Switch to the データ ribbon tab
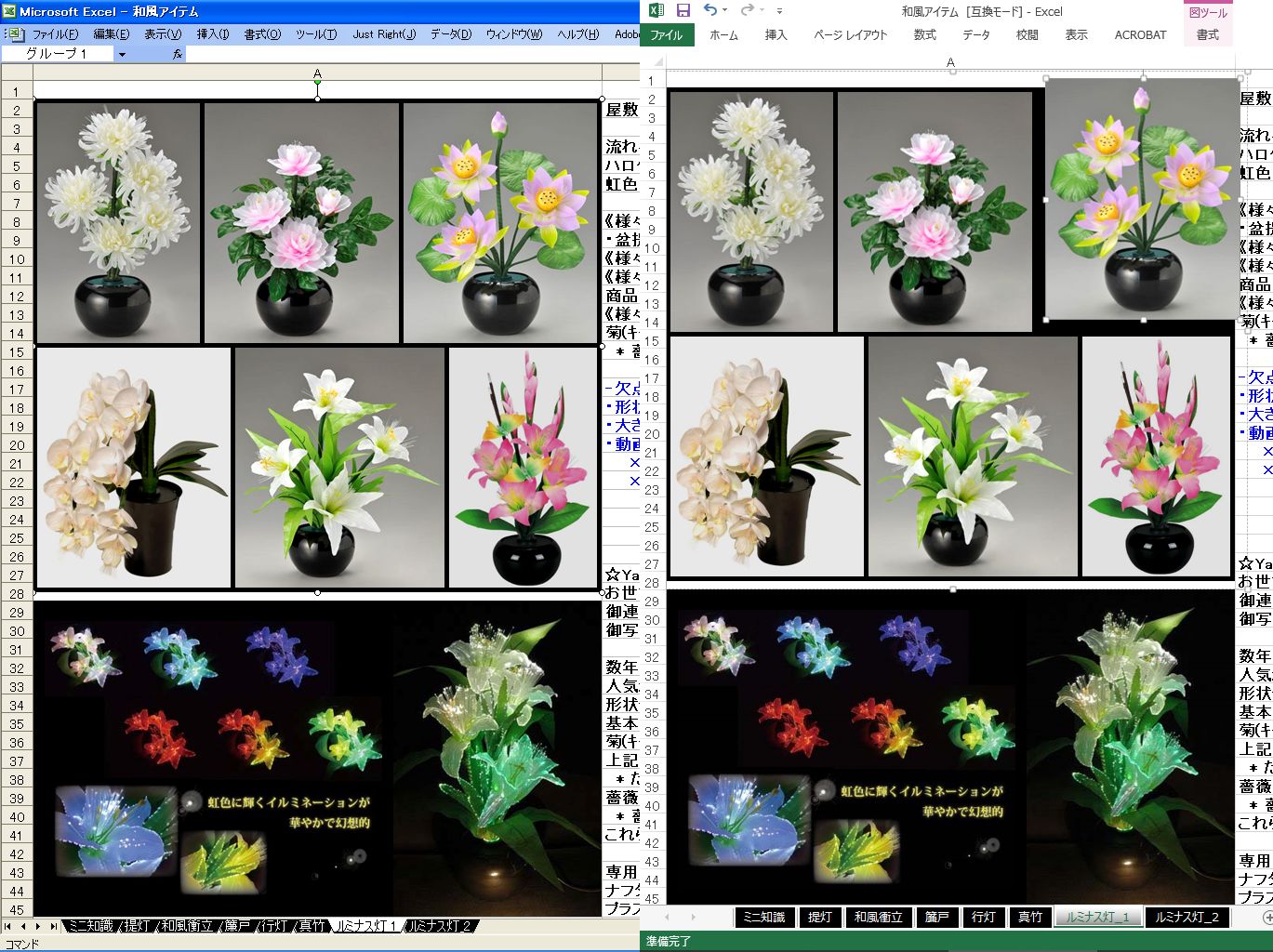The height and width of the screenshot is (952, 1273). (x=976, y=34)
